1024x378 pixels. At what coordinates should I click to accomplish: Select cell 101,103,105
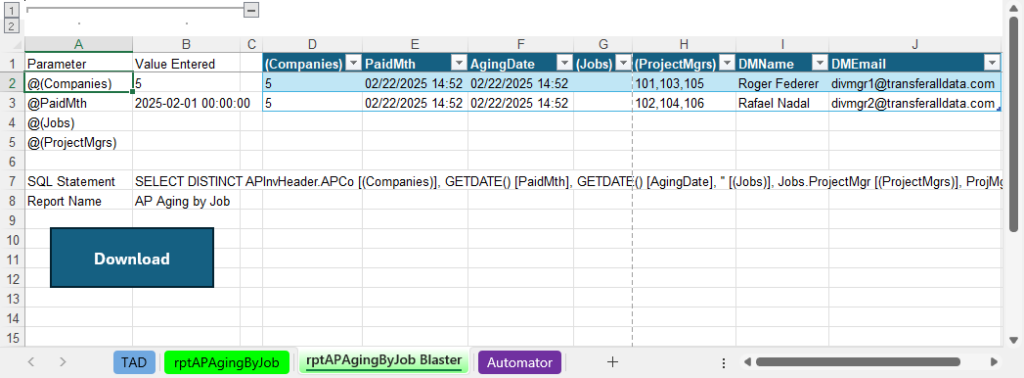pos(684,83)
